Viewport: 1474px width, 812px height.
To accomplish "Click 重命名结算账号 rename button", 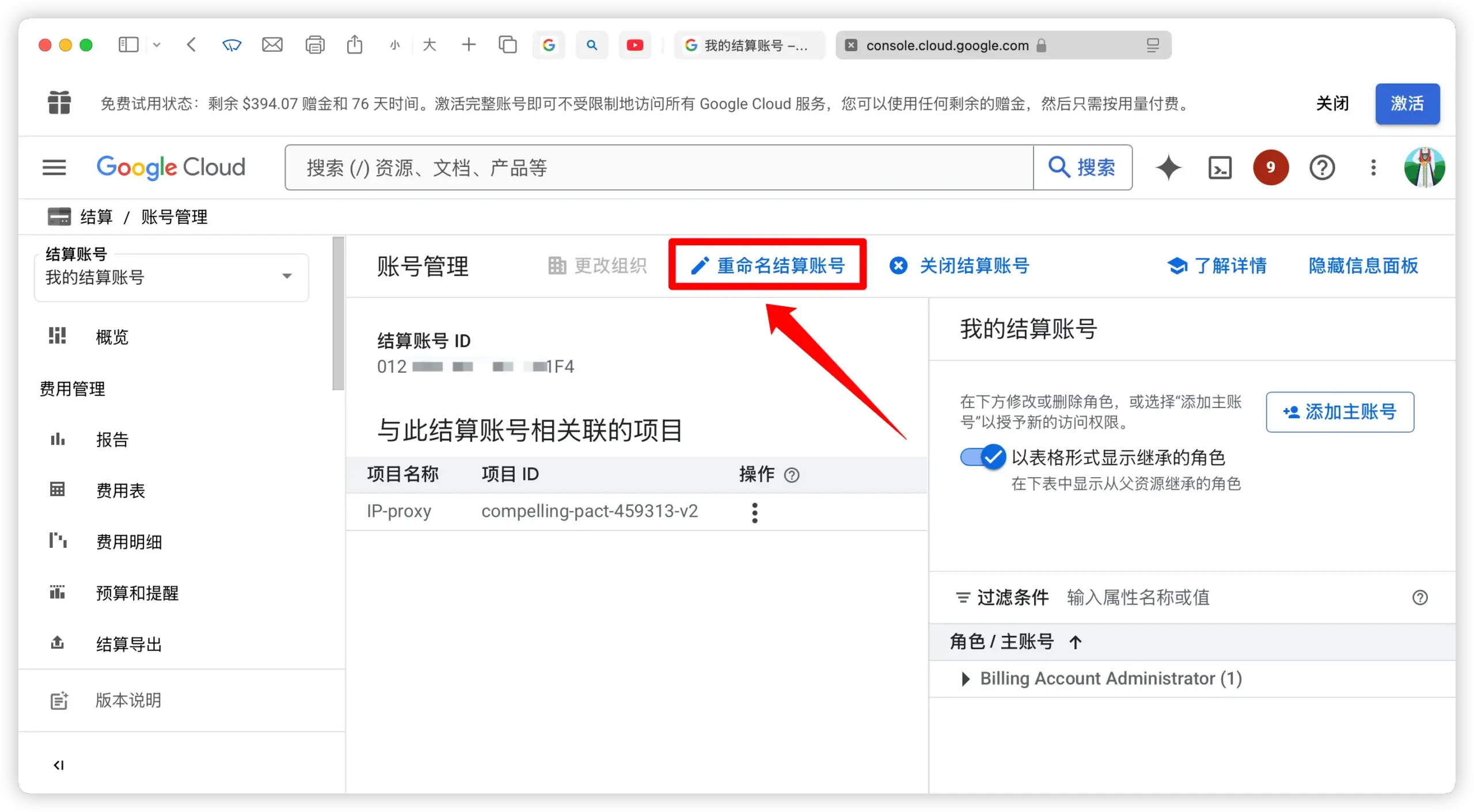I will (768, 265).
